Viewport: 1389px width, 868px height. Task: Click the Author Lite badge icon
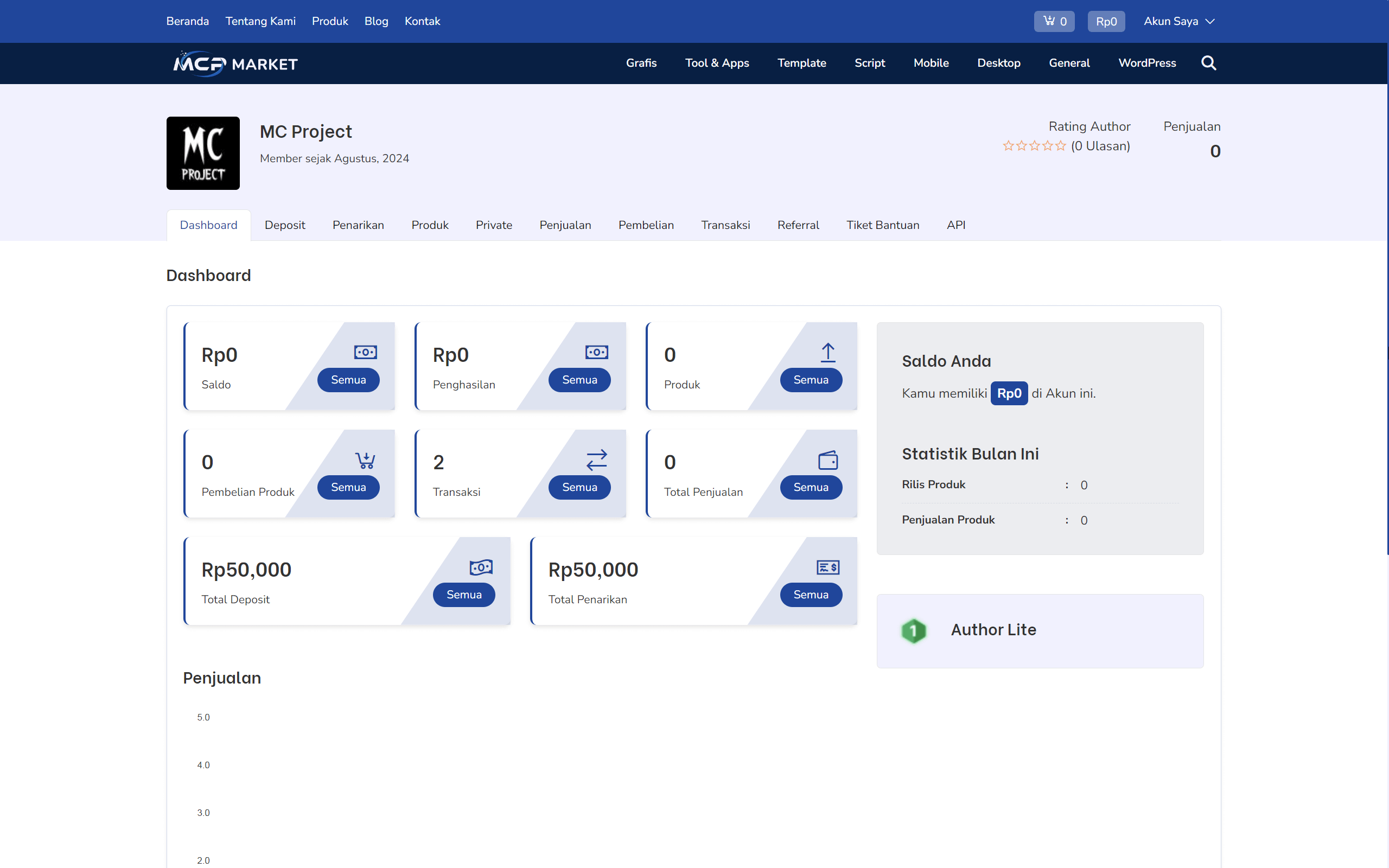914,630
